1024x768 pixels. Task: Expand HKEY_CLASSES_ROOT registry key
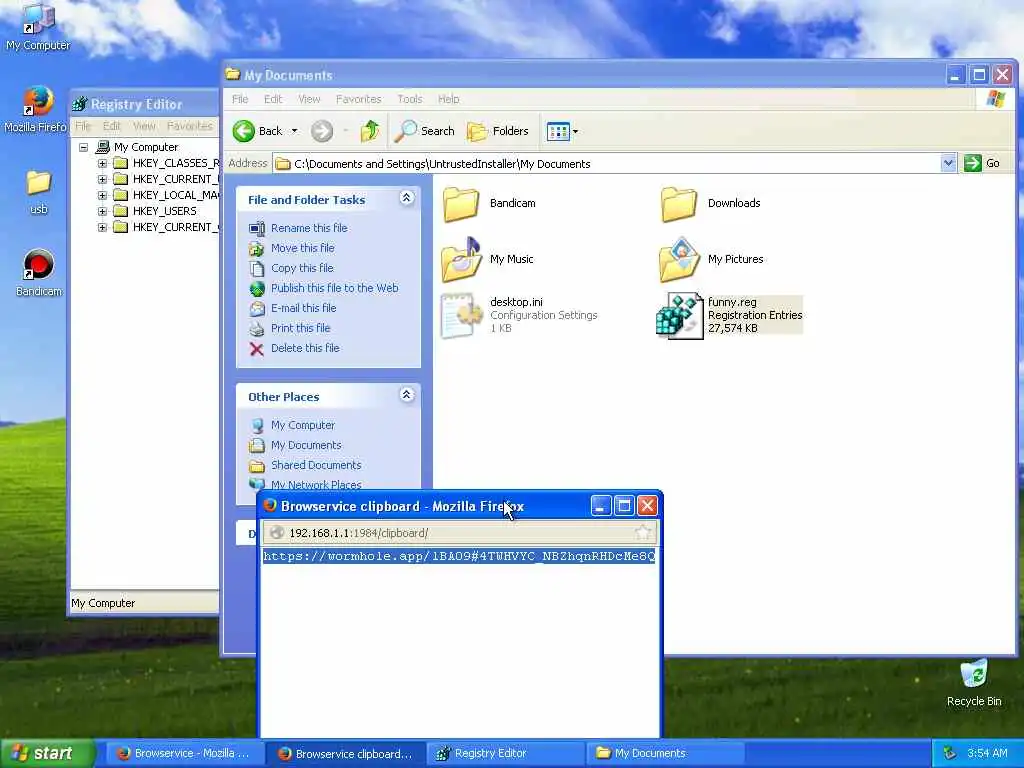(103, 163)
